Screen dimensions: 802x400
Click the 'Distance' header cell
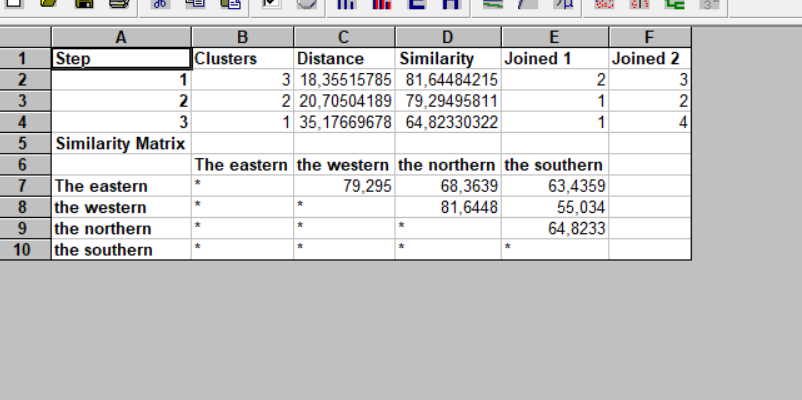pos(344,58)
